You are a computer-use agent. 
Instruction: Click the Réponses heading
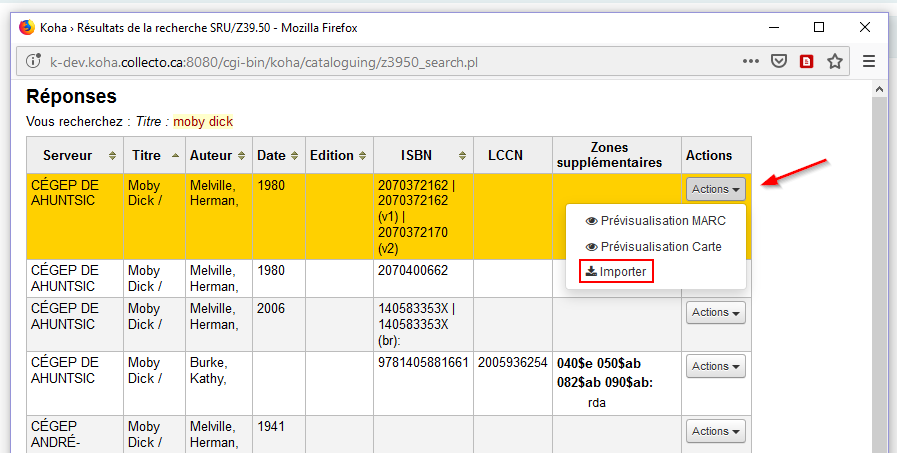pos(72,96)
